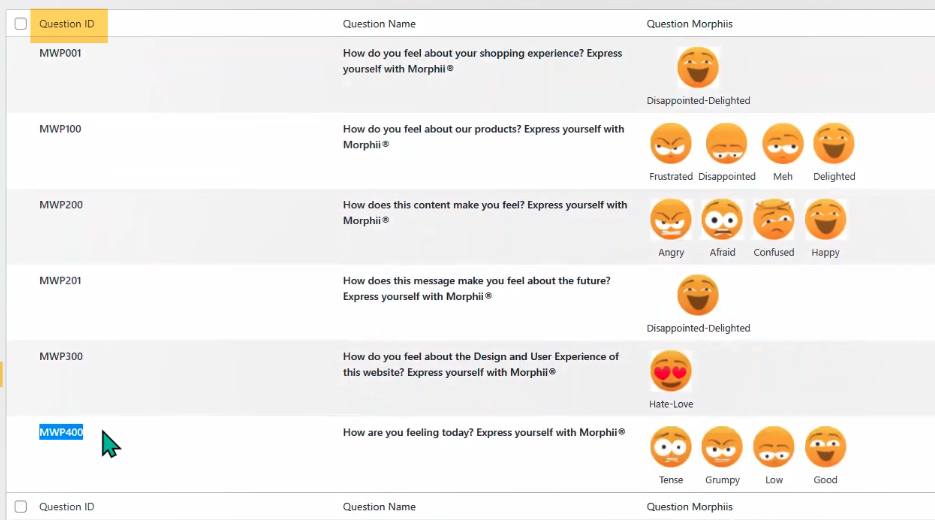Click the Afraid Morphii face
Image resolution: width=935 pixels, height=520 pixels.
coord(722,220)
